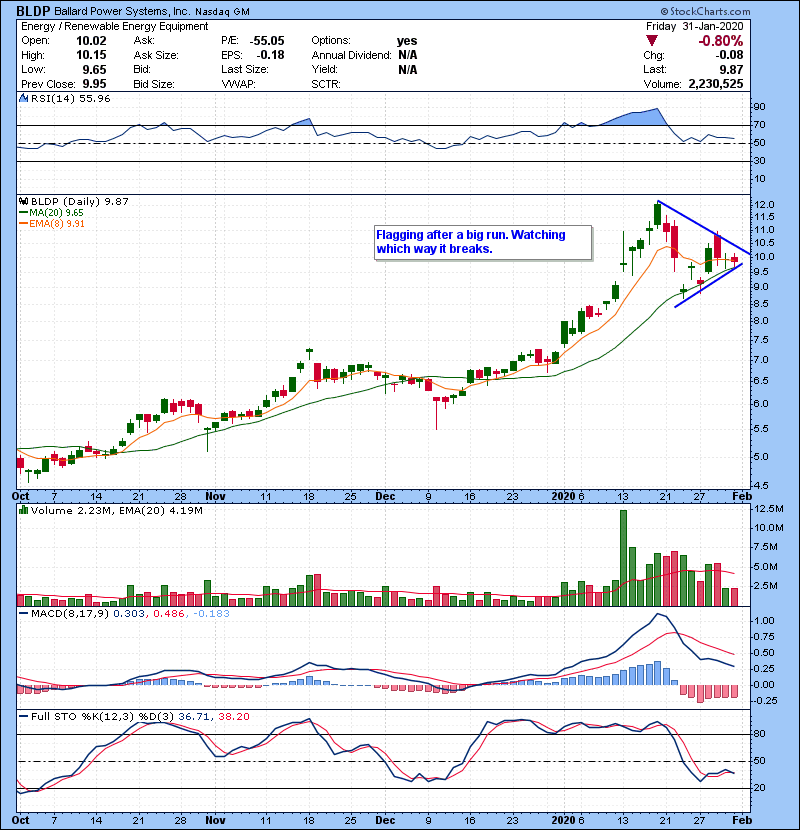
Task: Select the EMA(8) 9.91 legend entry
Action: tap(52, 224)
